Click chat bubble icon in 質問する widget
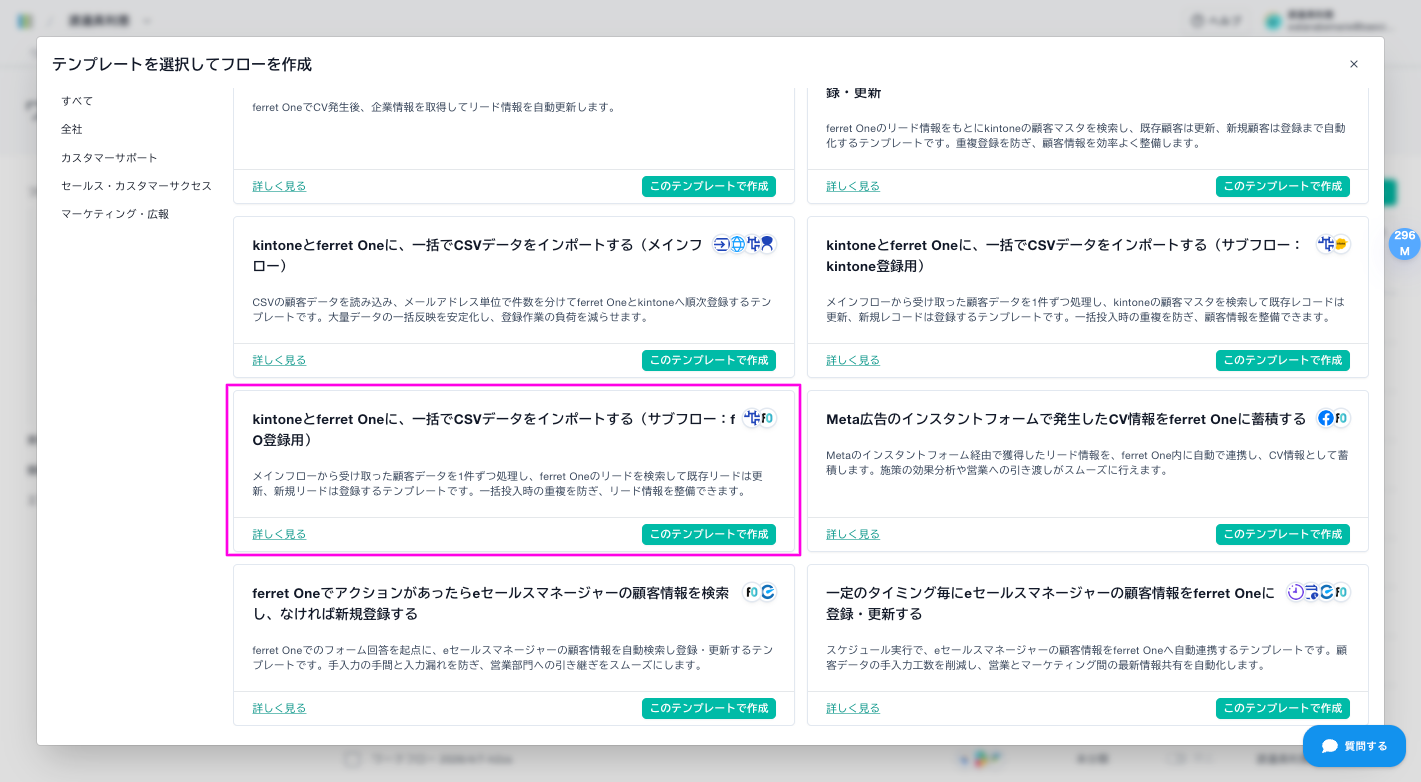The width and height of the screenshot is (1421, 782). click(1329, 746)
